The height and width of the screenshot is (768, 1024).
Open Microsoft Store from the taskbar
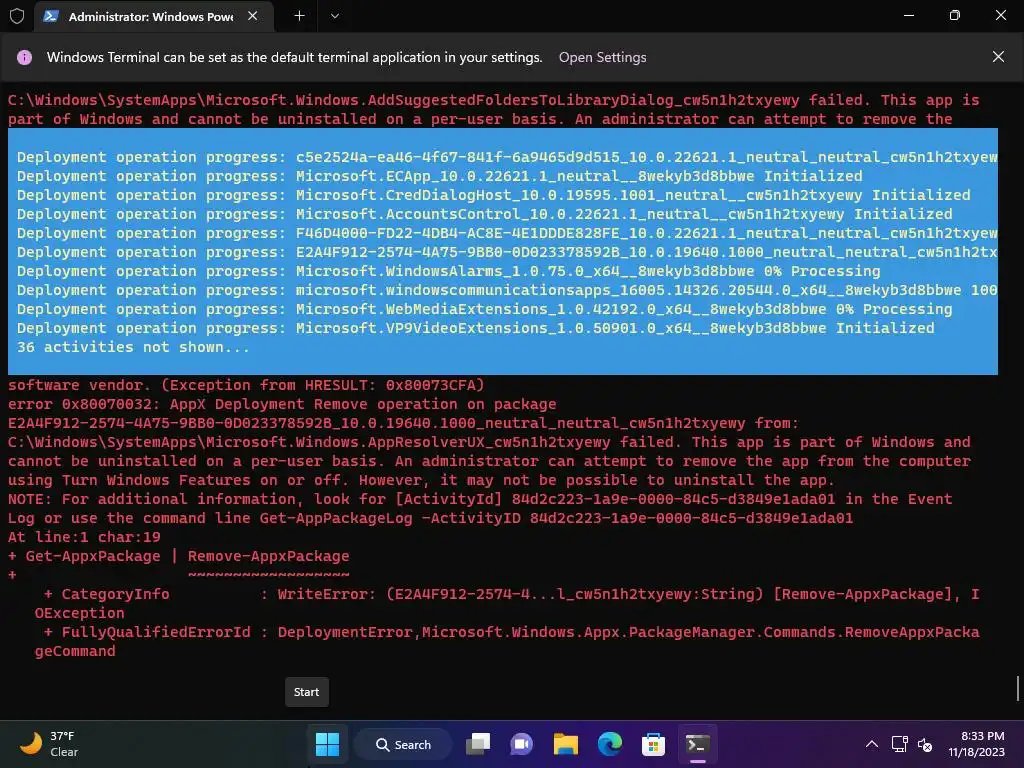coord(653,744)
